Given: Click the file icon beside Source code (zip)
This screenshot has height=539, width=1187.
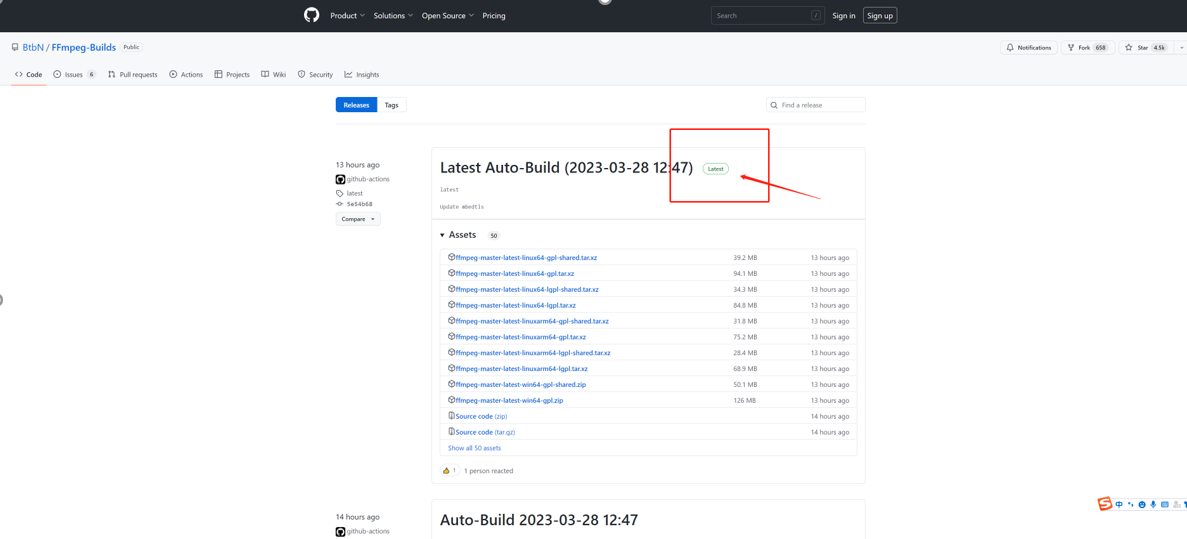Looking at the screenshot, I should tap(451, 416).
